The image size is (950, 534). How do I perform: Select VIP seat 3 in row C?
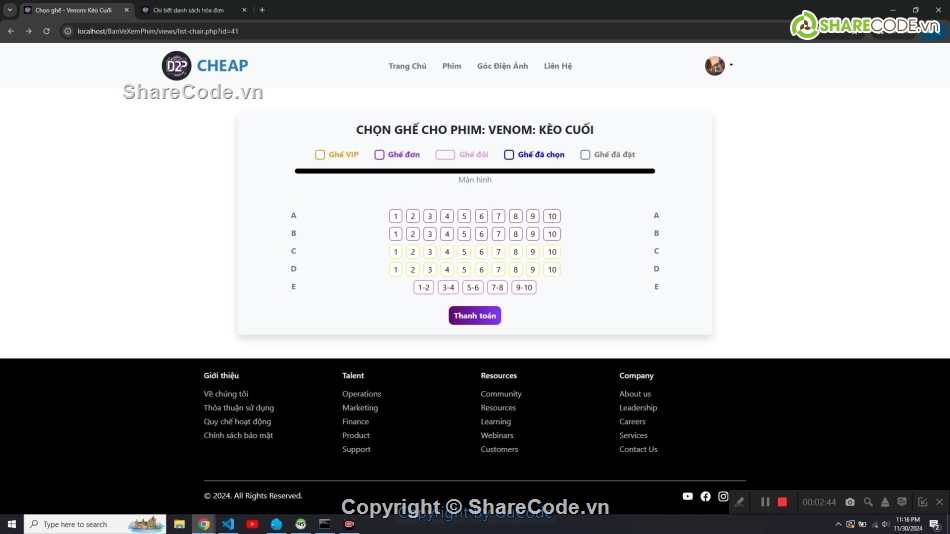430,252
